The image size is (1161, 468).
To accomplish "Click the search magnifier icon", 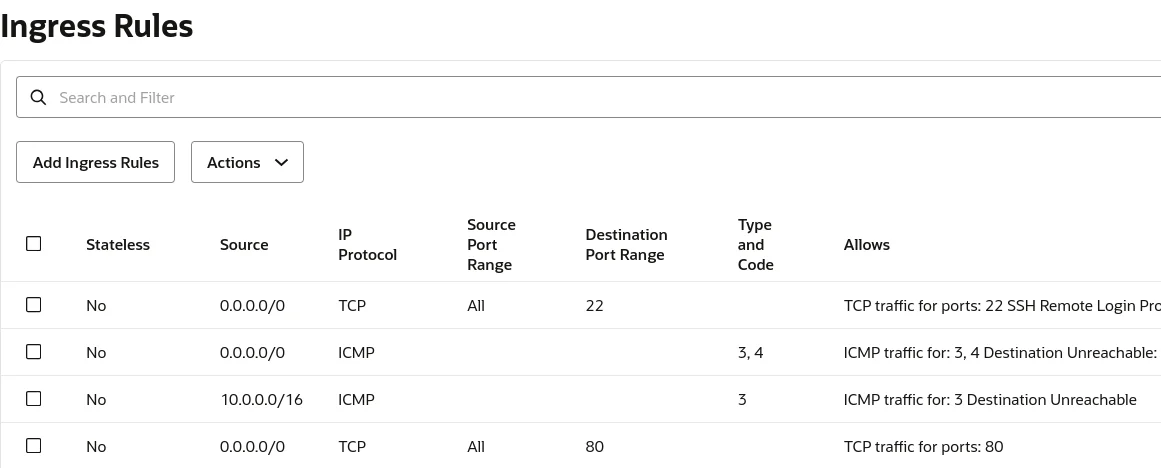I will (x=39, y=98).
